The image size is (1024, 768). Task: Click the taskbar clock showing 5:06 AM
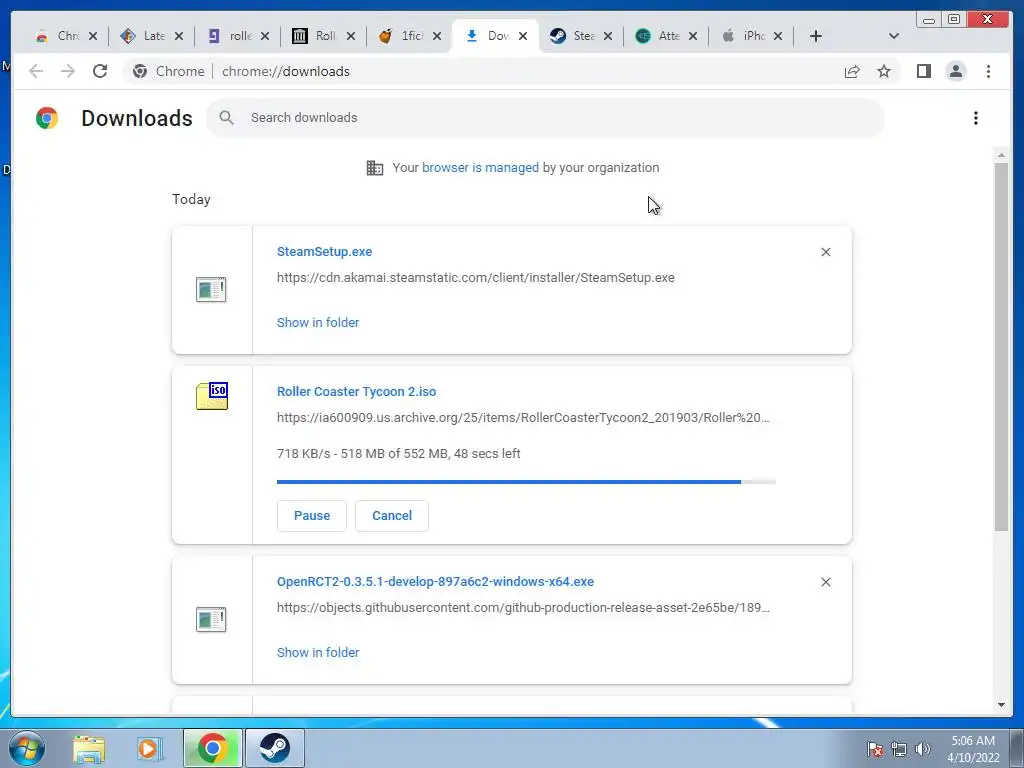coord(973,749)
